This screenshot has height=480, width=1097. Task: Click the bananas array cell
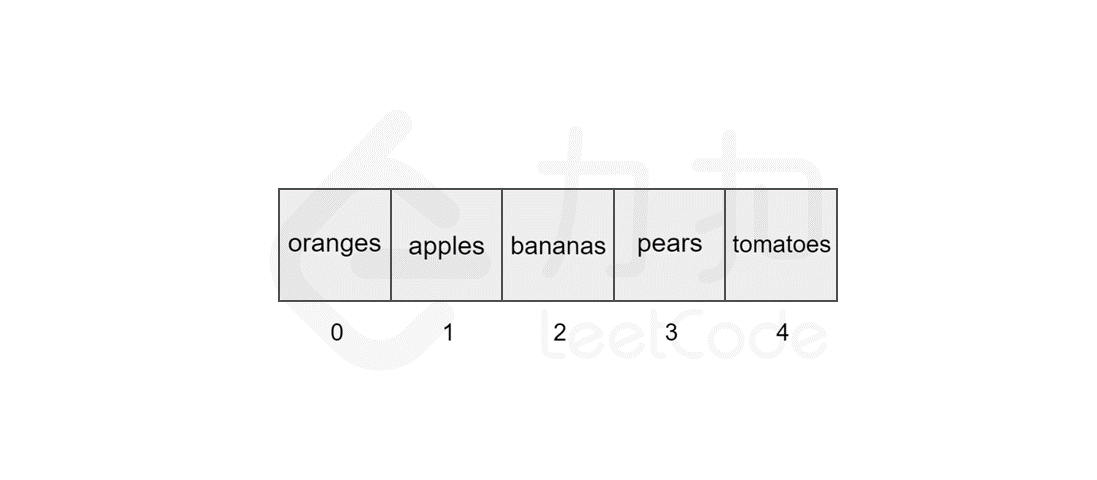[x=558, y=245]
